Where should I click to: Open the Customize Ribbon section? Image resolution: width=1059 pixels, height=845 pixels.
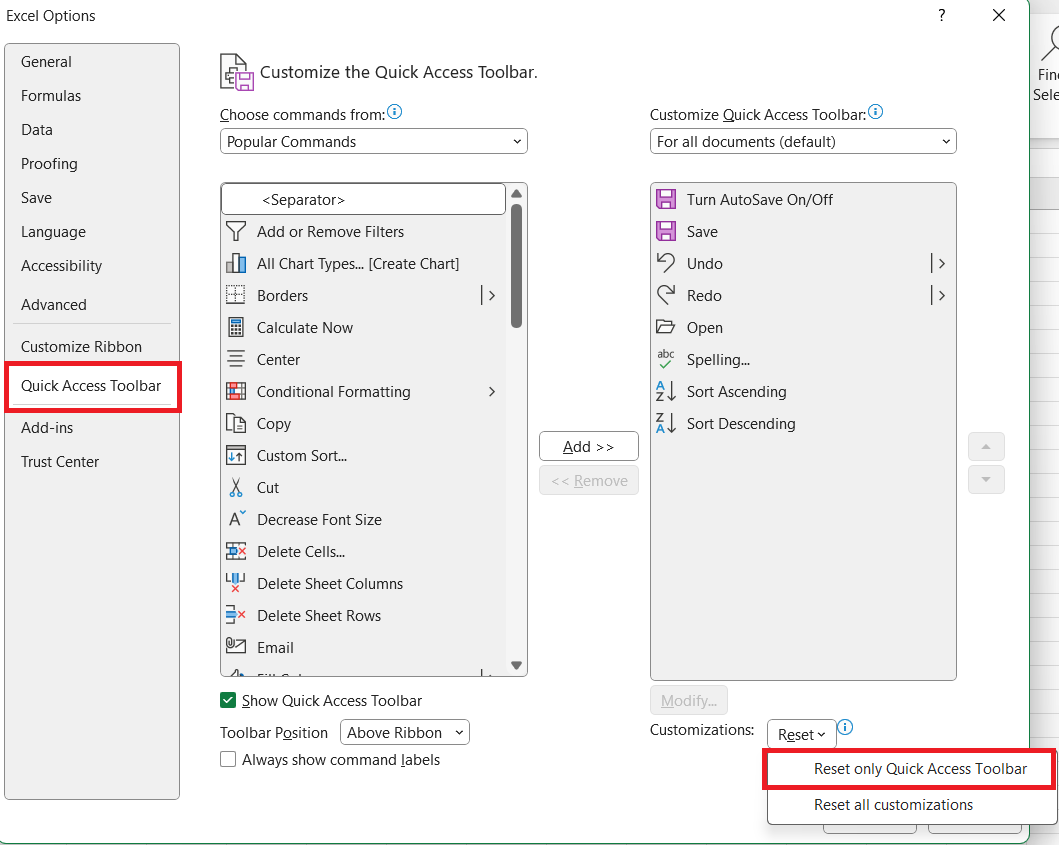click(92, 347)
